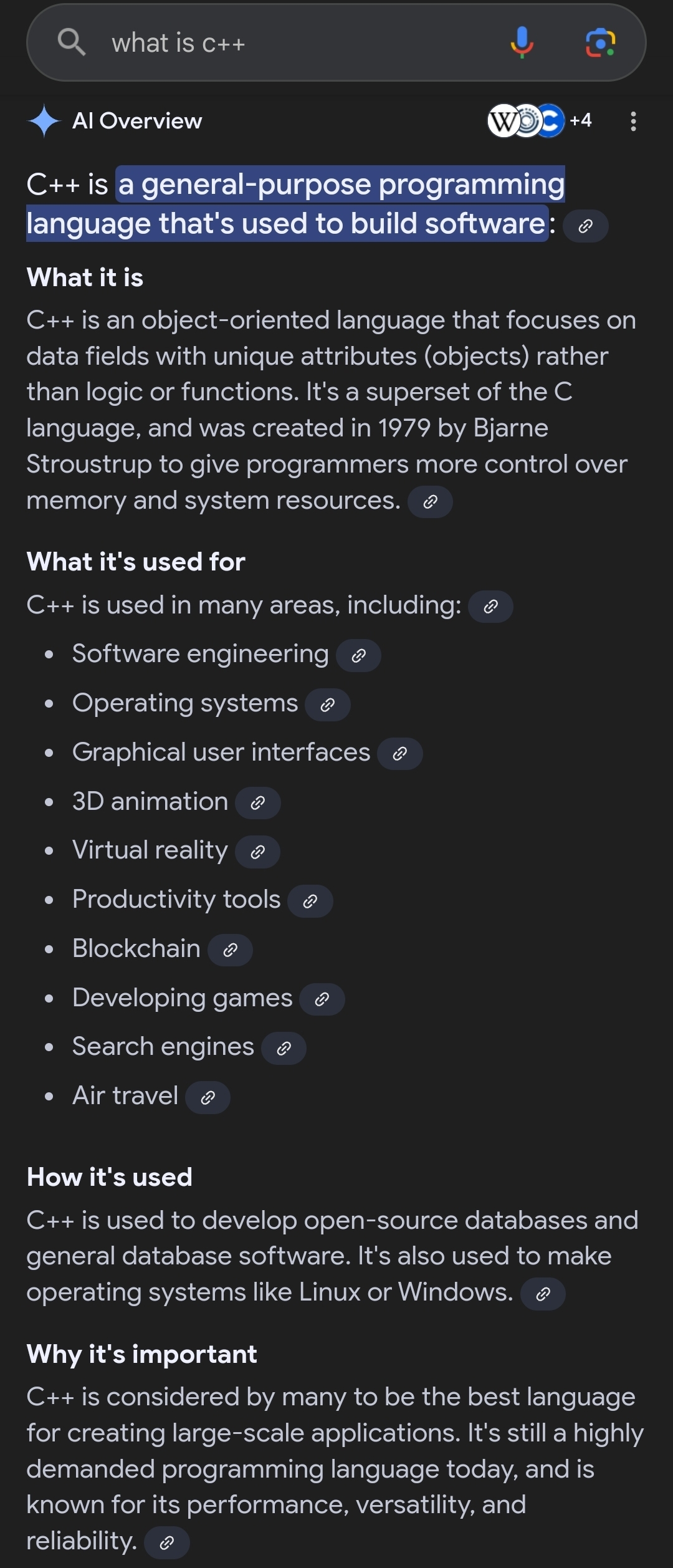Open link icon beside 'build software:' headline
Viewport: 673px width, 1568px height.
[x=585, y=226]
